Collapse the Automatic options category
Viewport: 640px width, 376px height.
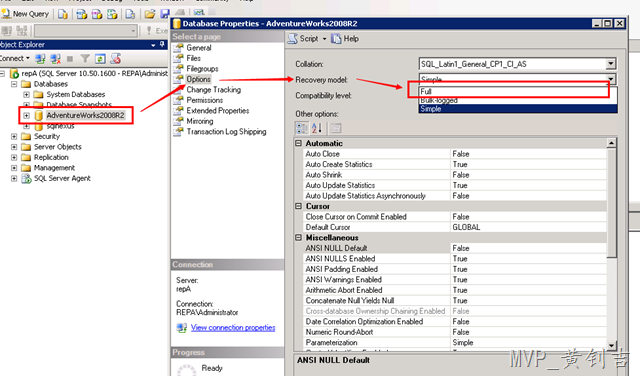point(298,143)
